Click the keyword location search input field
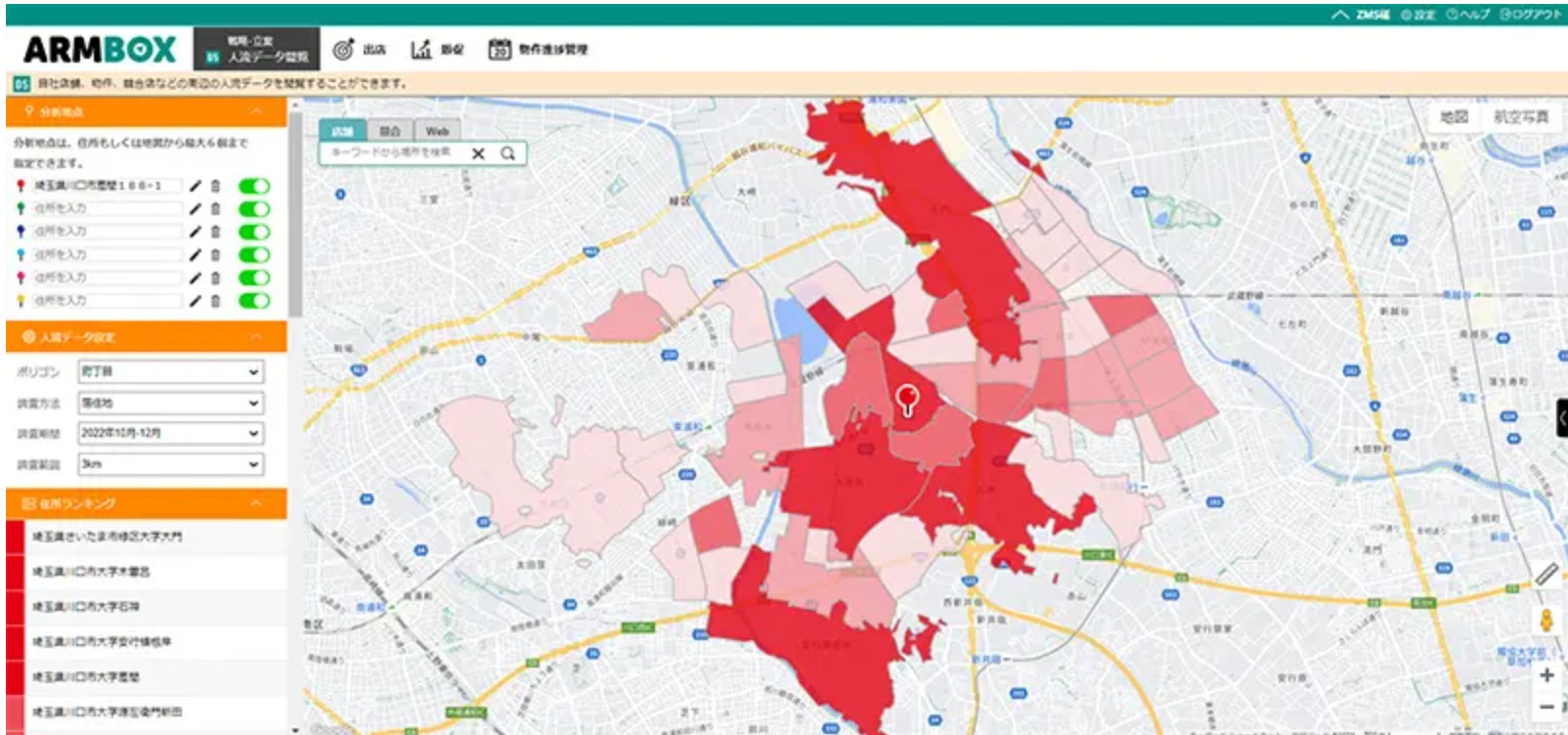Image resolution: width=1568 pixels, height=735 pixels. pos(394,153)
